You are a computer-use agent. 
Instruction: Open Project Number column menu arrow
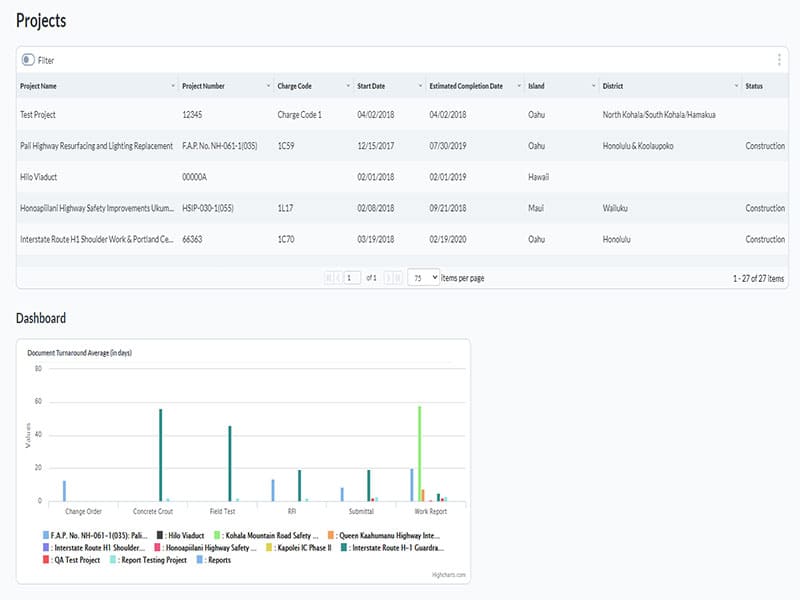click(x=267, y=86)
